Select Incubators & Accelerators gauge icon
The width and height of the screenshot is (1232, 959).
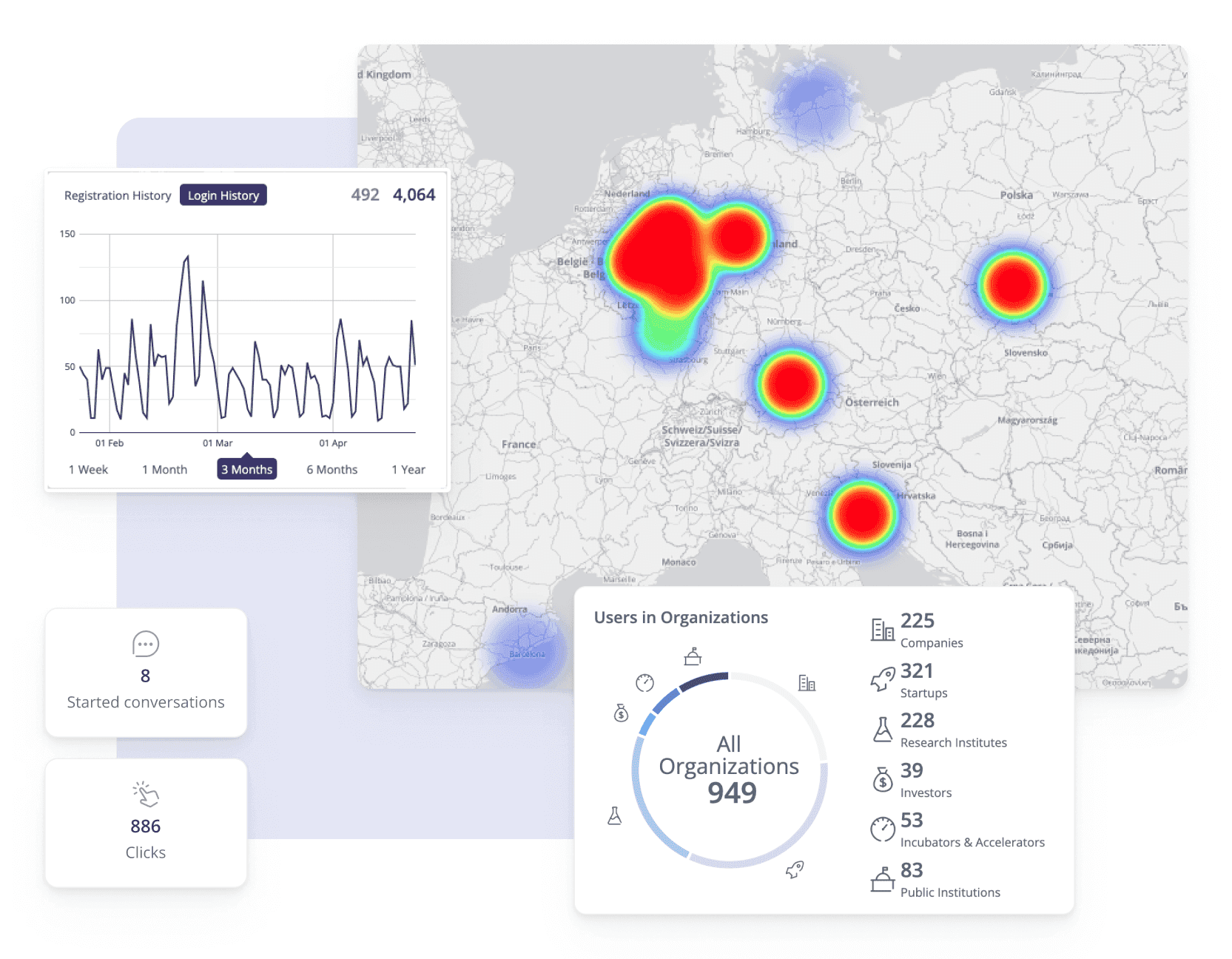point(882,830)
